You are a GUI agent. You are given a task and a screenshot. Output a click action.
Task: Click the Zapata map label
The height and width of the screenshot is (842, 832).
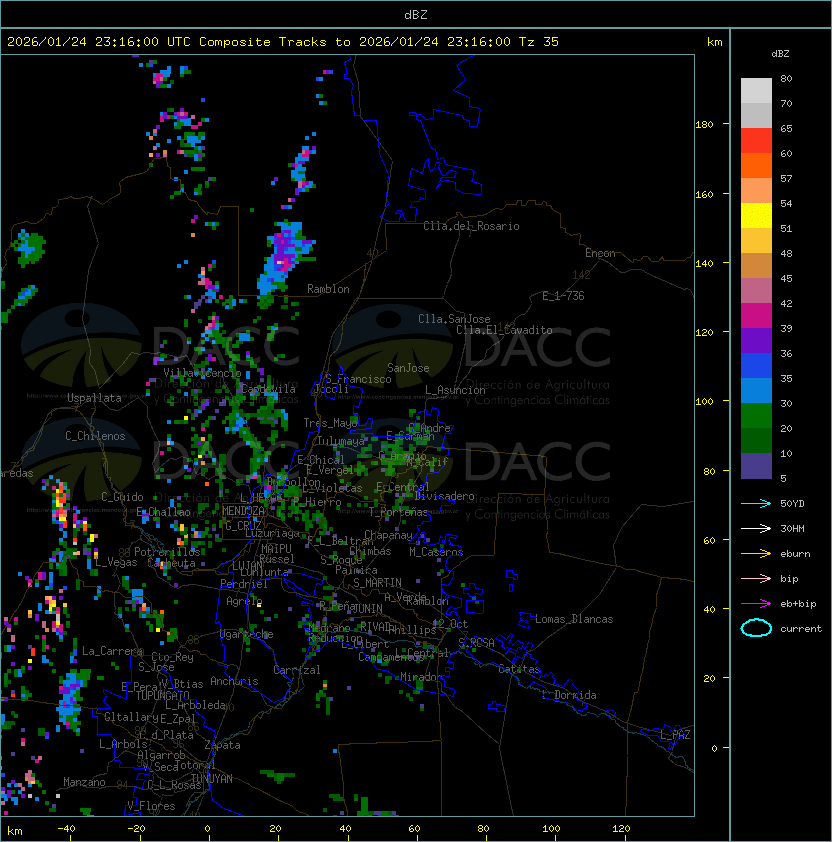point(222,745)
